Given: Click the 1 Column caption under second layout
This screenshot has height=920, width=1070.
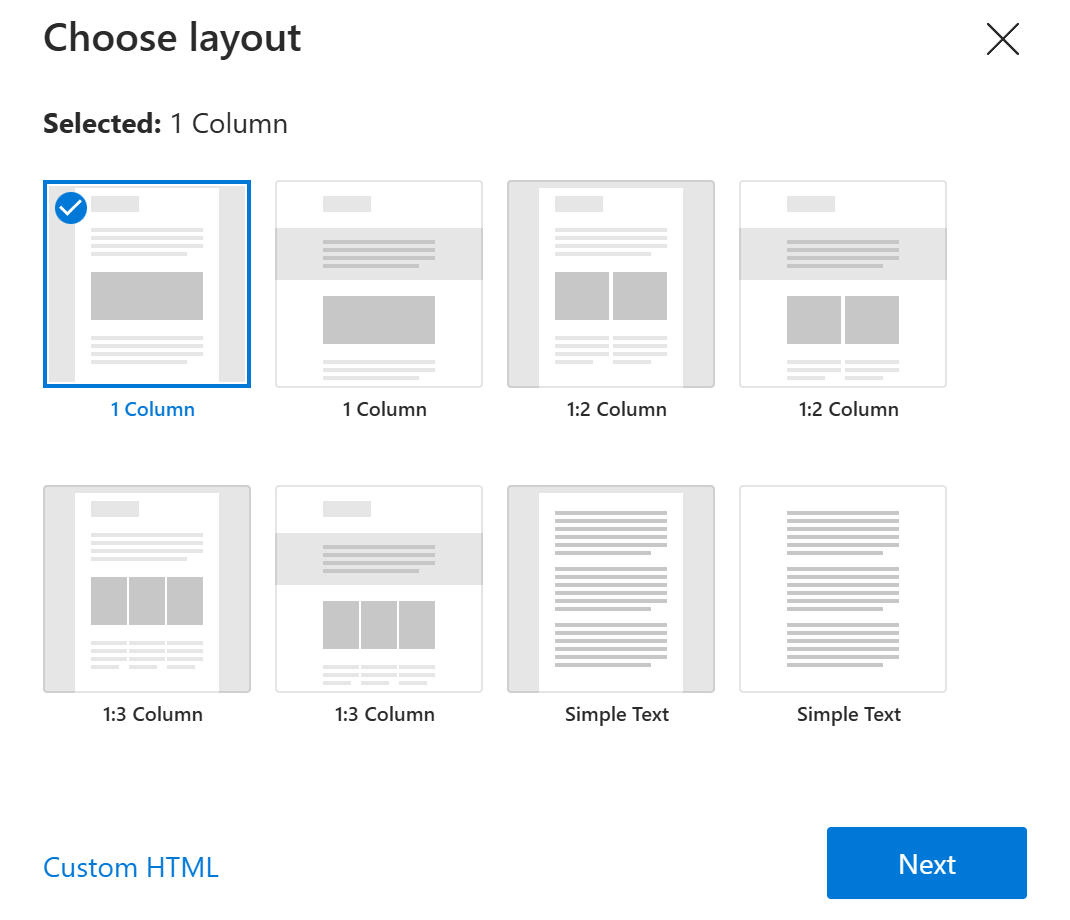Looking at the screenshot, I should pos(384,409).
